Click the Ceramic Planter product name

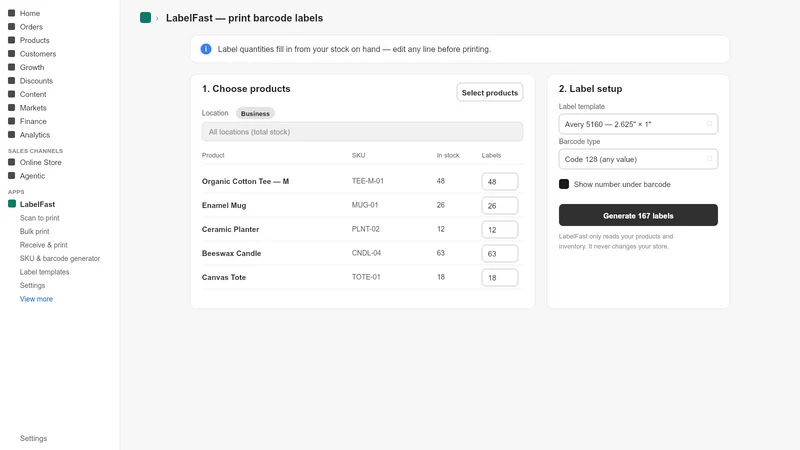(x=230, y=229)
